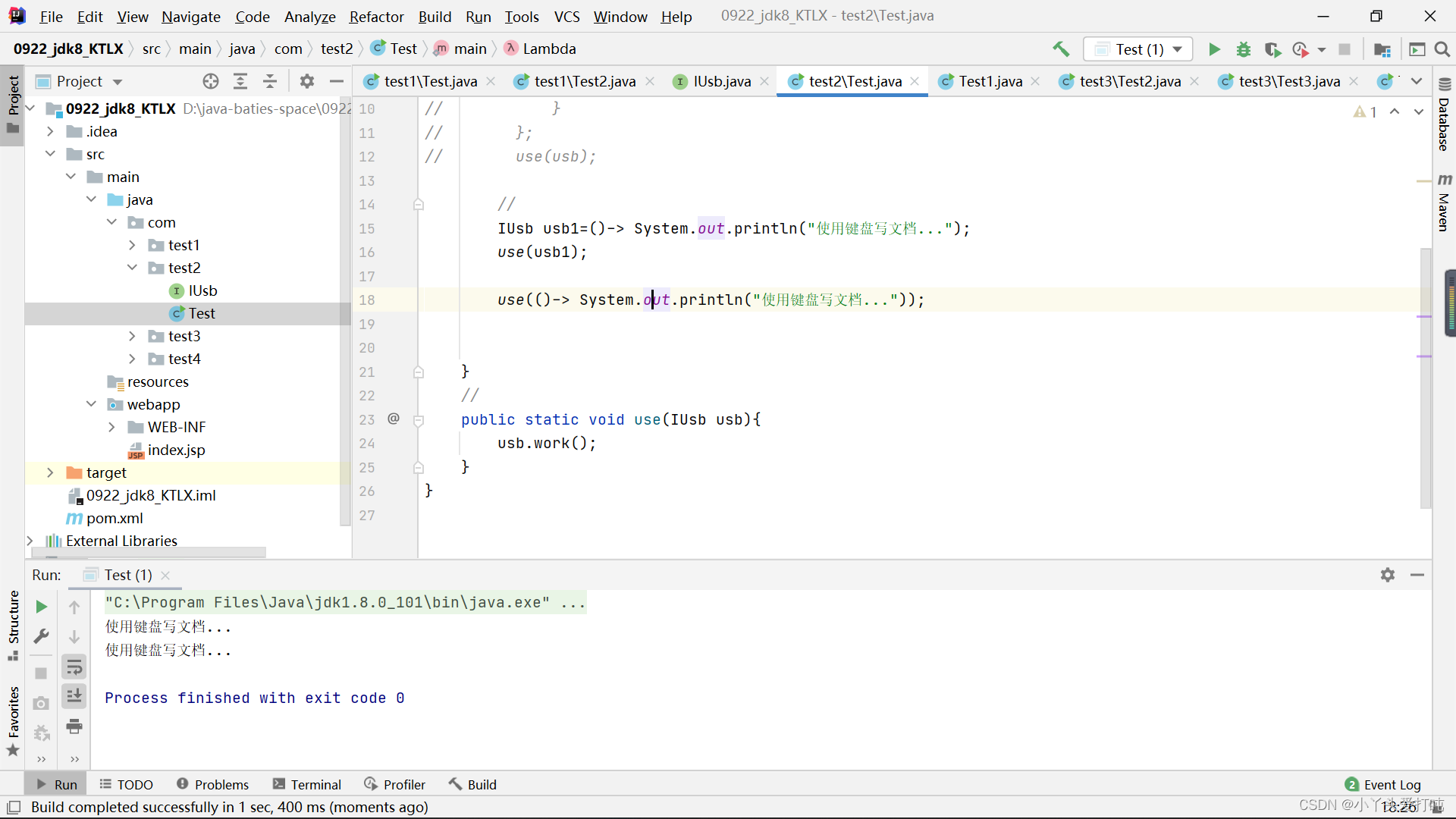Open Test (1) run configuration dropdown
The width and height of the screenshot is (1456, 819).
[x=1138, y=49]
